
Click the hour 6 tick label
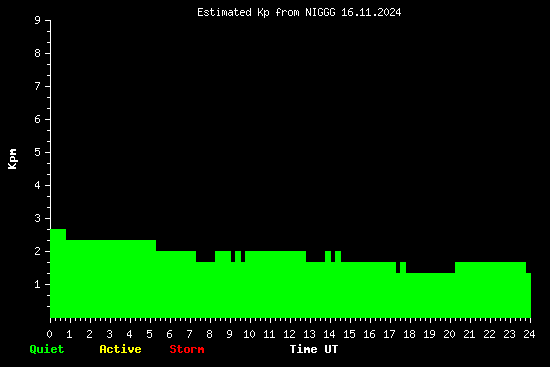(169, 334)
